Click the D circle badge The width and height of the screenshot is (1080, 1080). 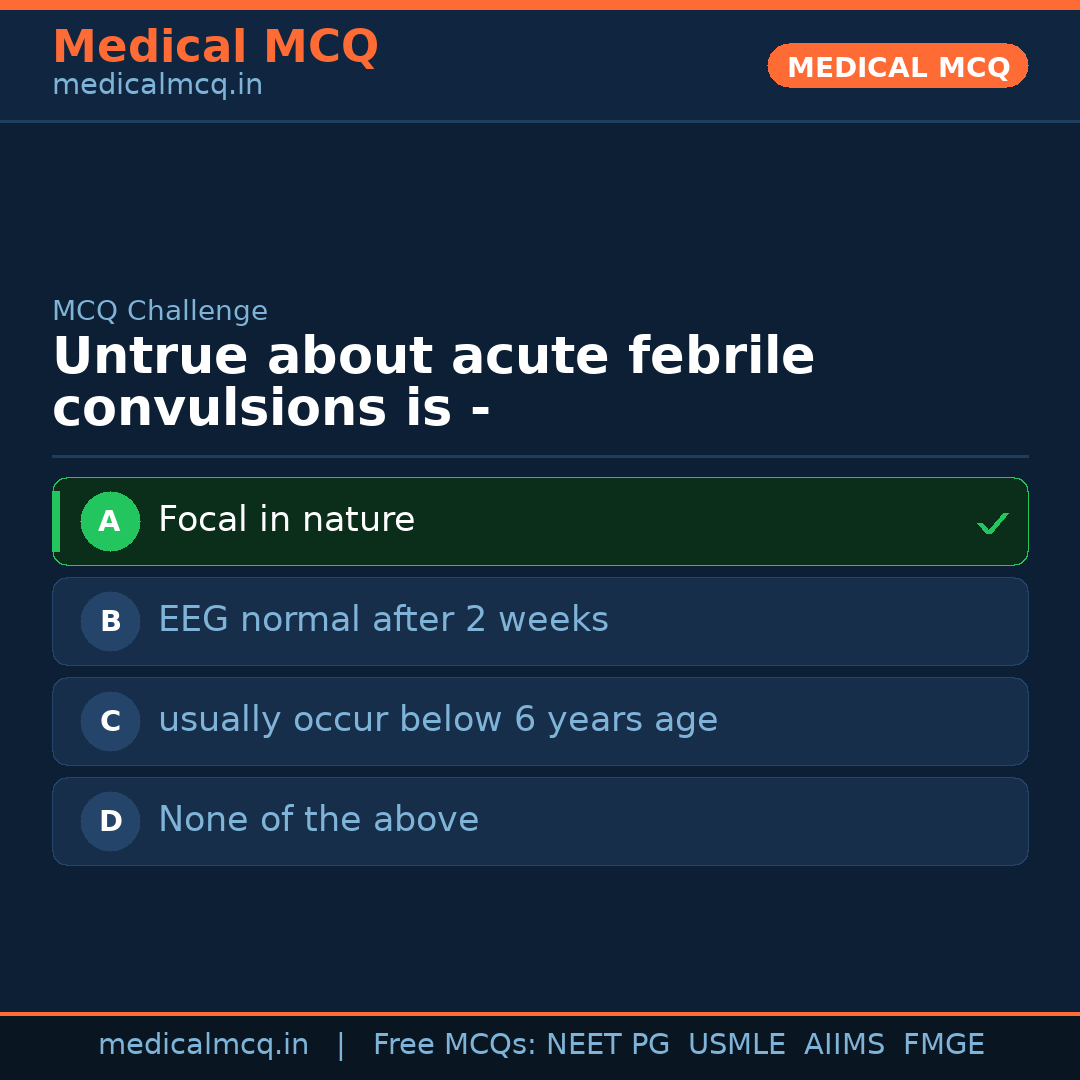tap(110, 822)
